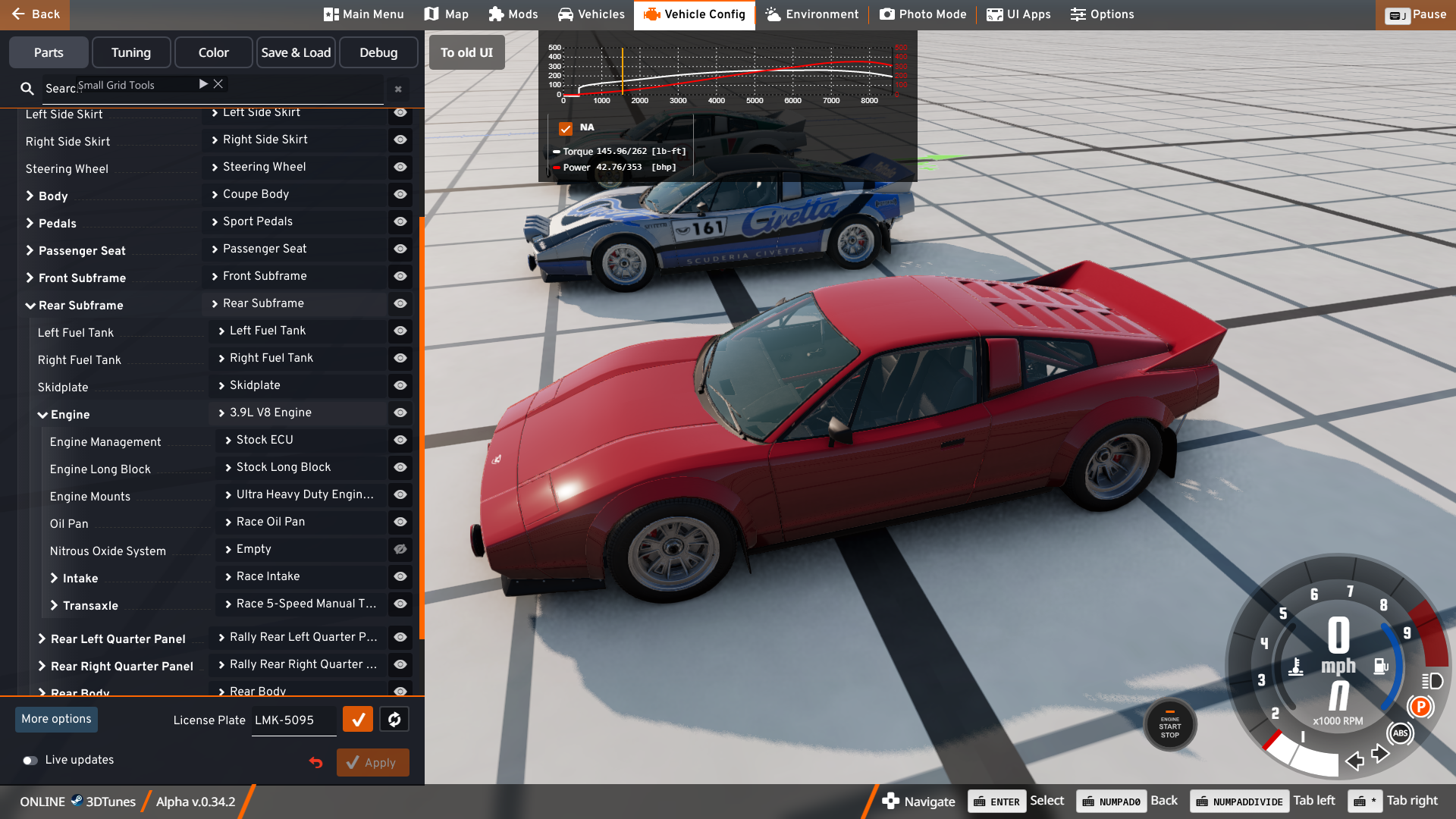Expand the Intake tree node

pyautogui.click(x=55, y=579)
